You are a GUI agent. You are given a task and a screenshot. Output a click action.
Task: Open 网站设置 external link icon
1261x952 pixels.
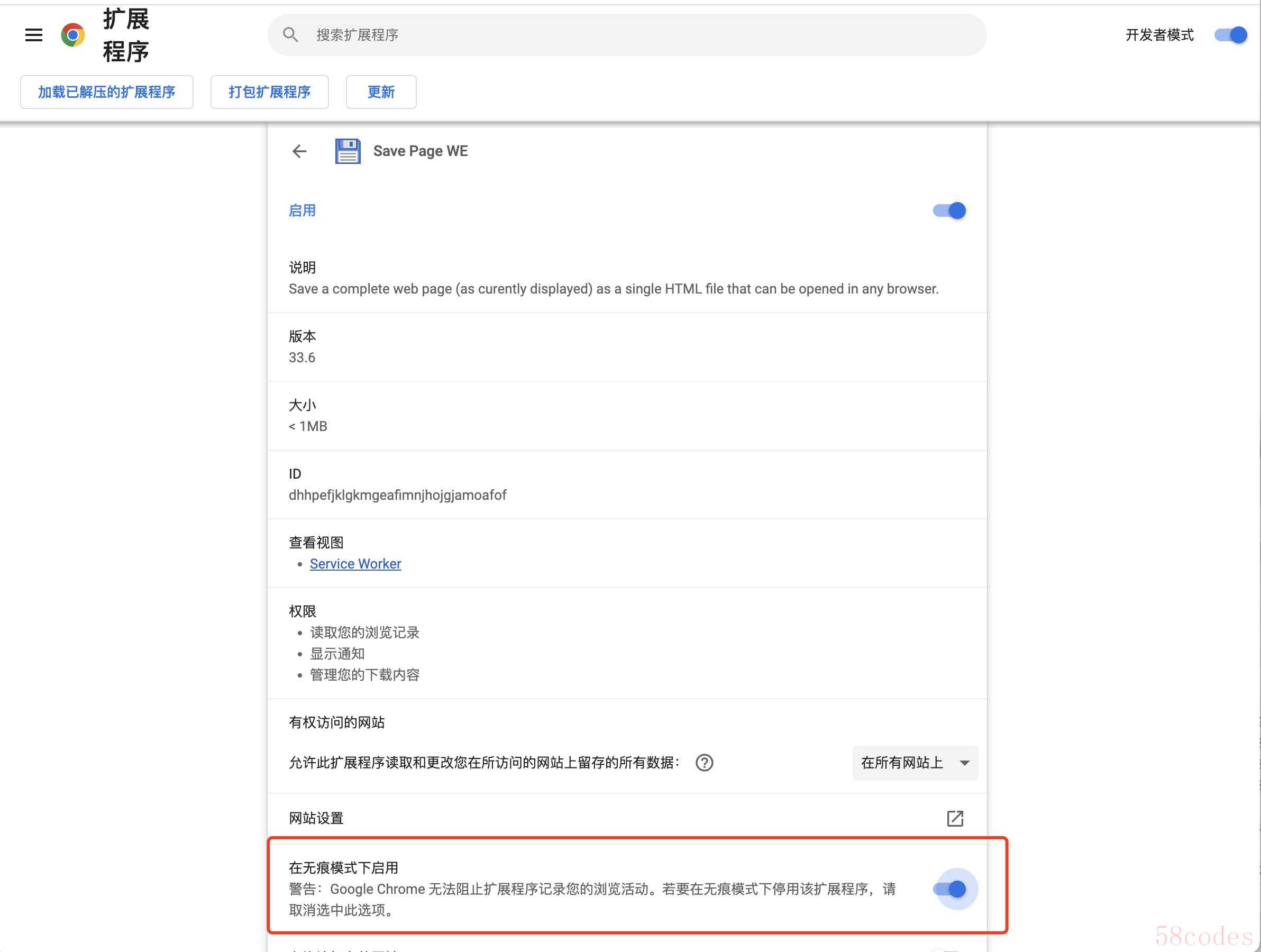coord(955,819)
